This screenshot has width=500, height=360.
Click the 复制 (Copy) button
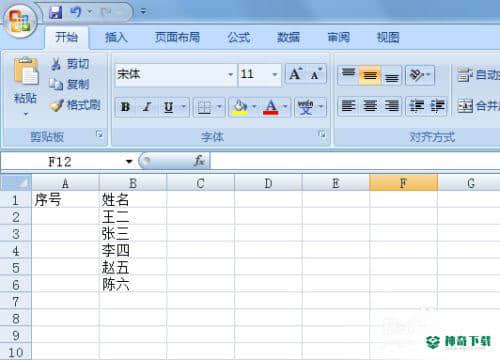coord(69,84)
